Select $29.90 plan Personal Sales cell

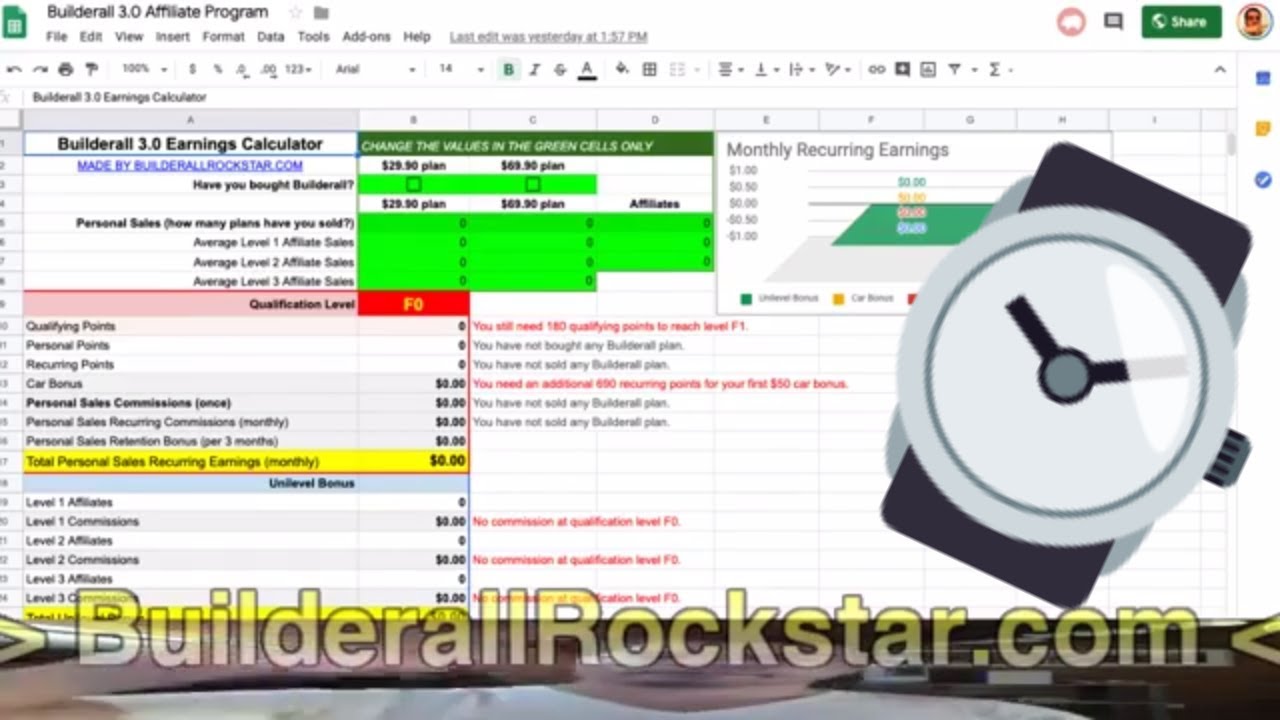(414, 223)
